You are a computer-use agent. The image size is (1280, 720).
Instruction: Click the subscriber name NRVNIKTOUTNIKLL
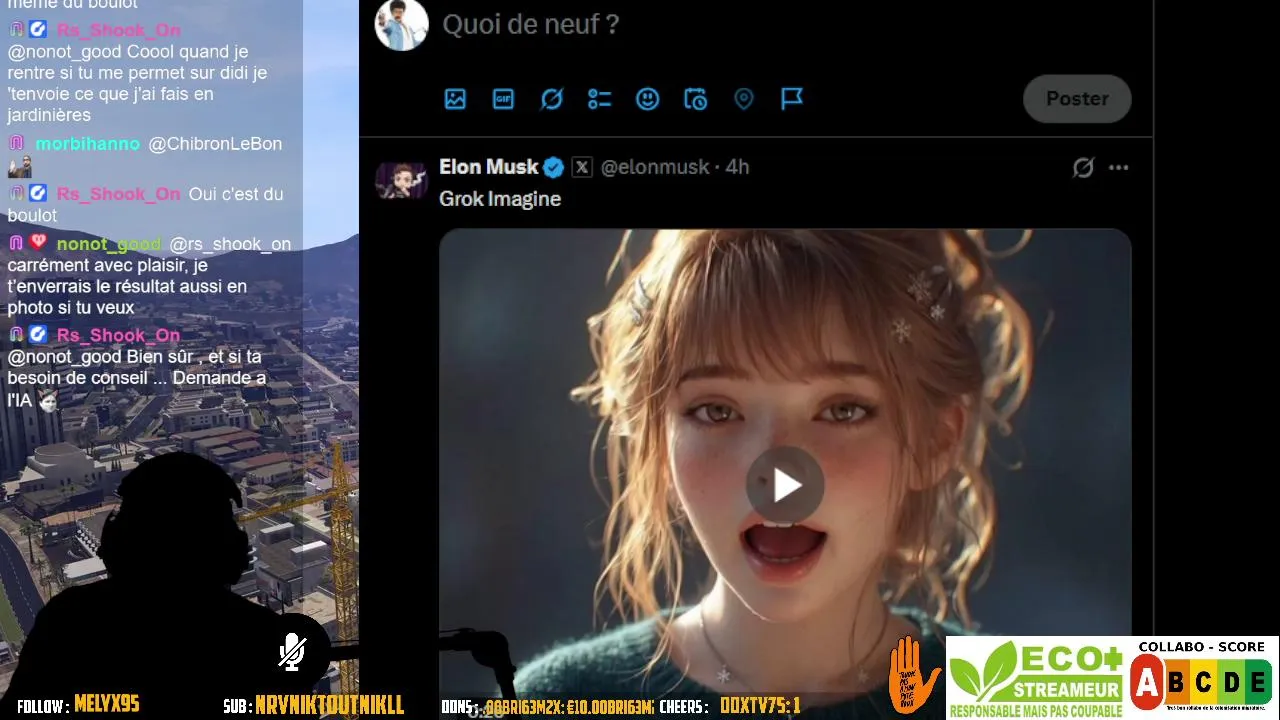(329, 705)
